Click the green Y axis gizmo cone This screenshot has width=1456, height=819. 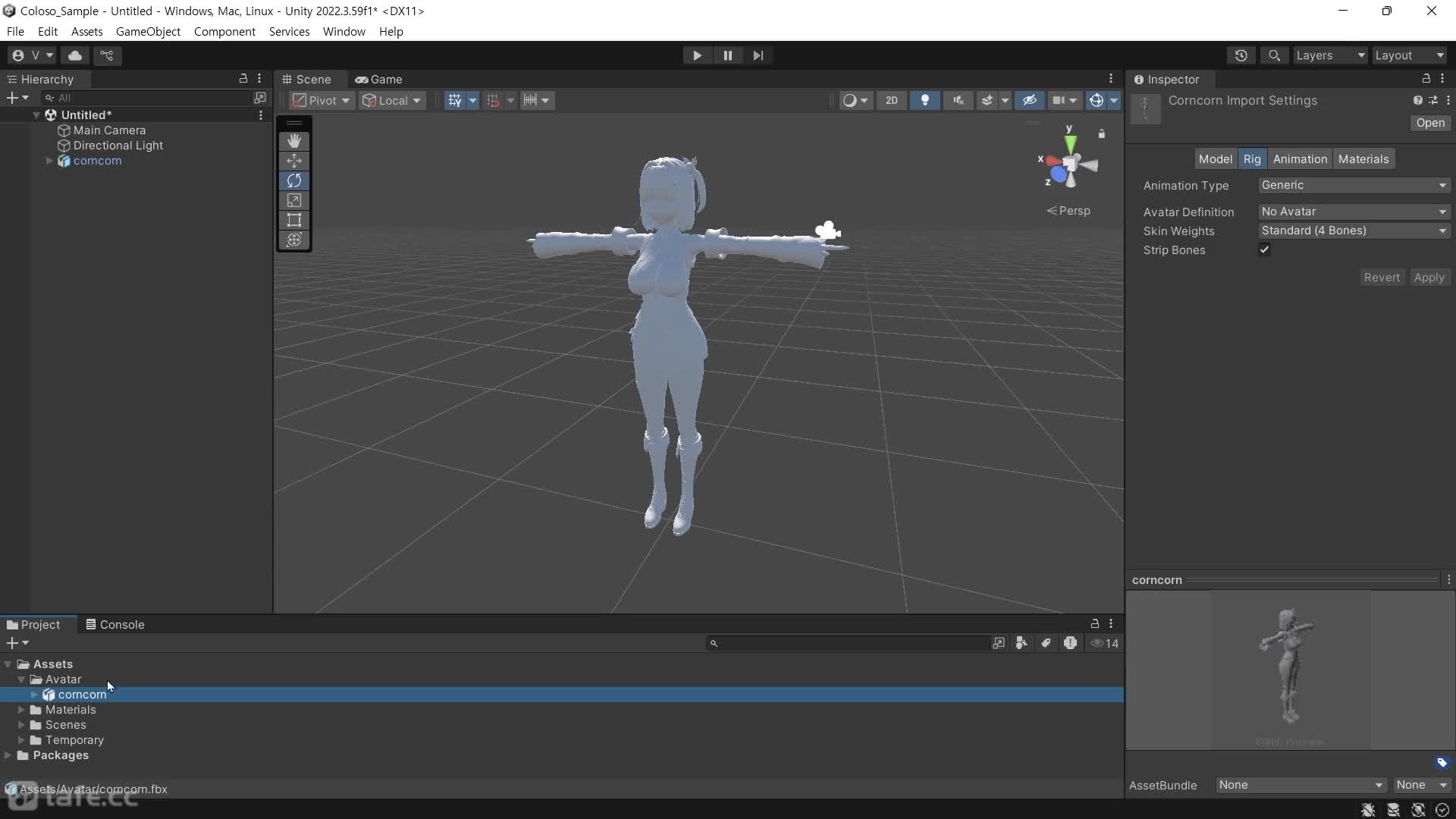coord(1070,143)
